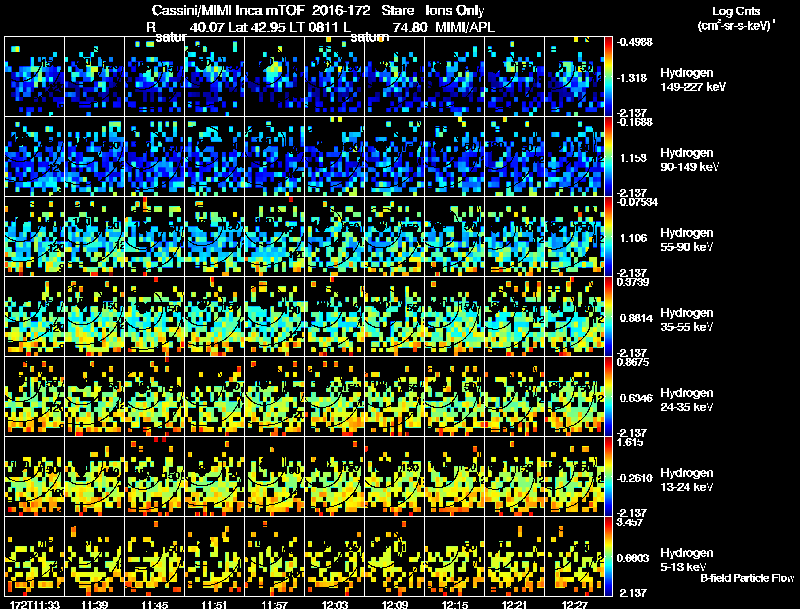Click the 12:21 time axis label

click(514, 604)
